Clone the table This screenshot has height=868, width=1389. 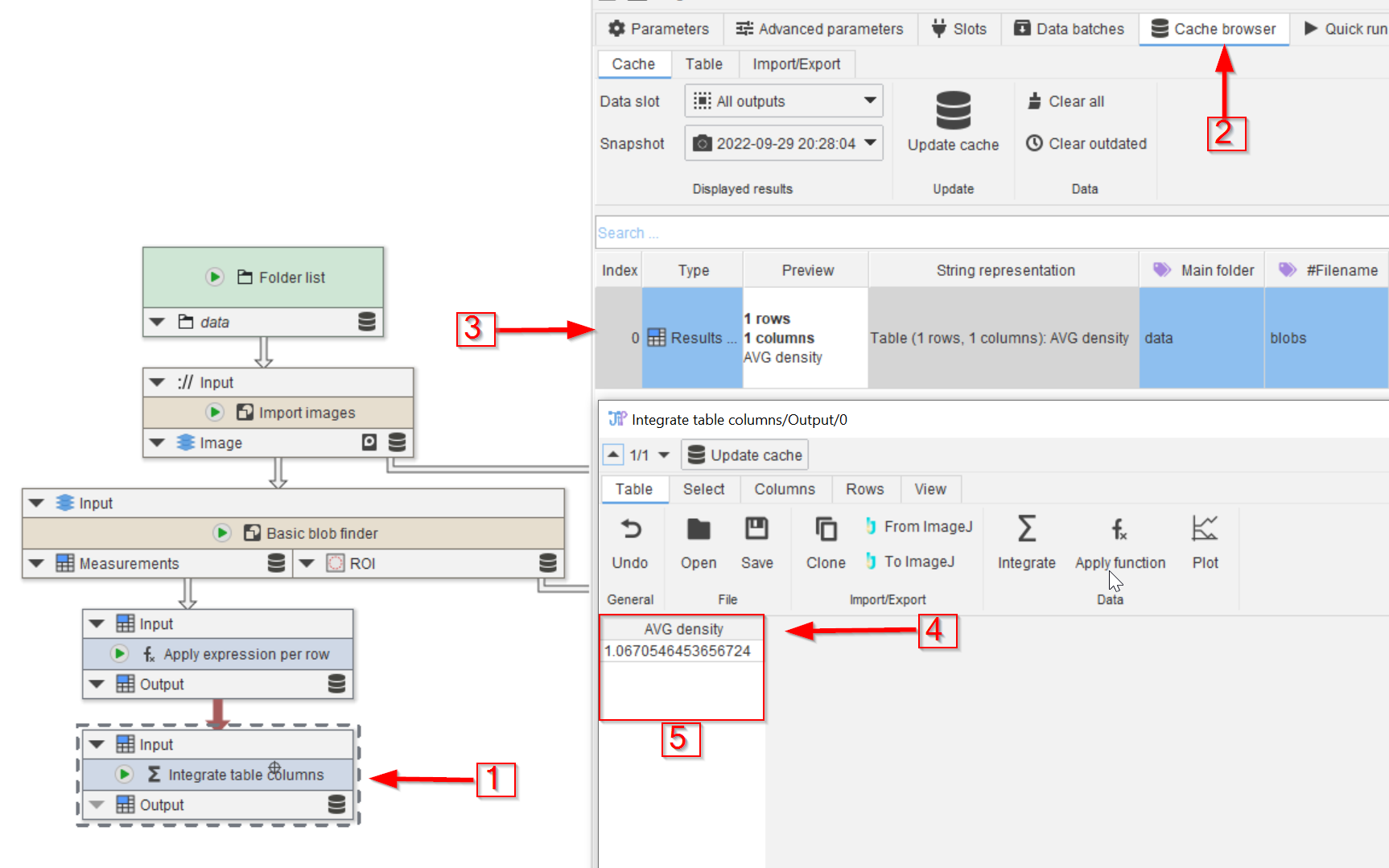[x=826, y=529]
